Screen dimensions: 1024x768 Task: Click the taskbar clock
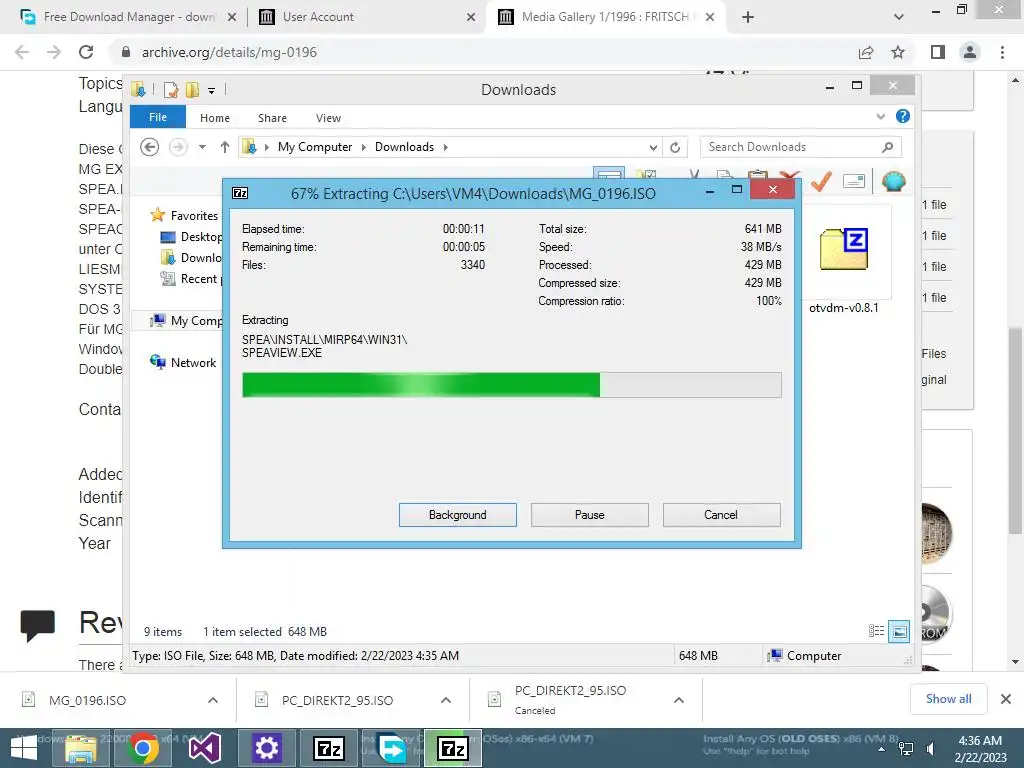click(x=980, y=749)
